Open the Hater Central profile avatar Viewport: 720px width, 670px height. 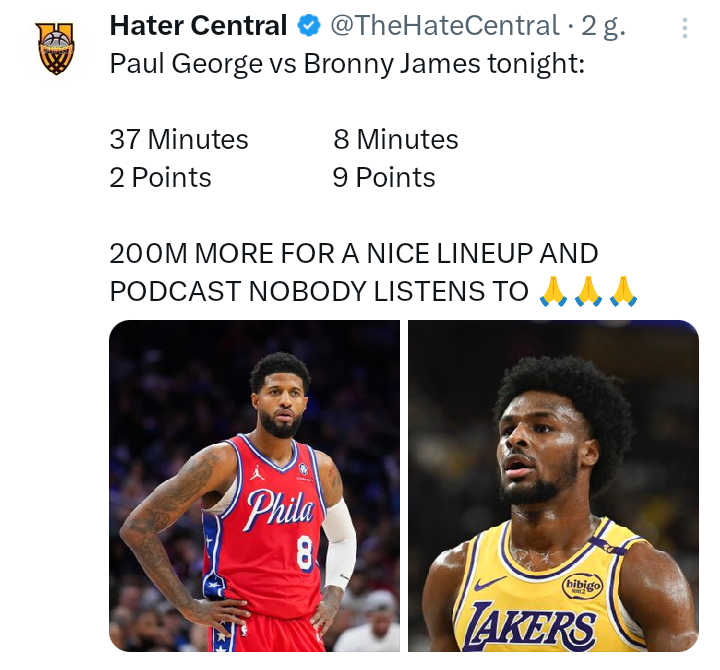tap(55, 48)
